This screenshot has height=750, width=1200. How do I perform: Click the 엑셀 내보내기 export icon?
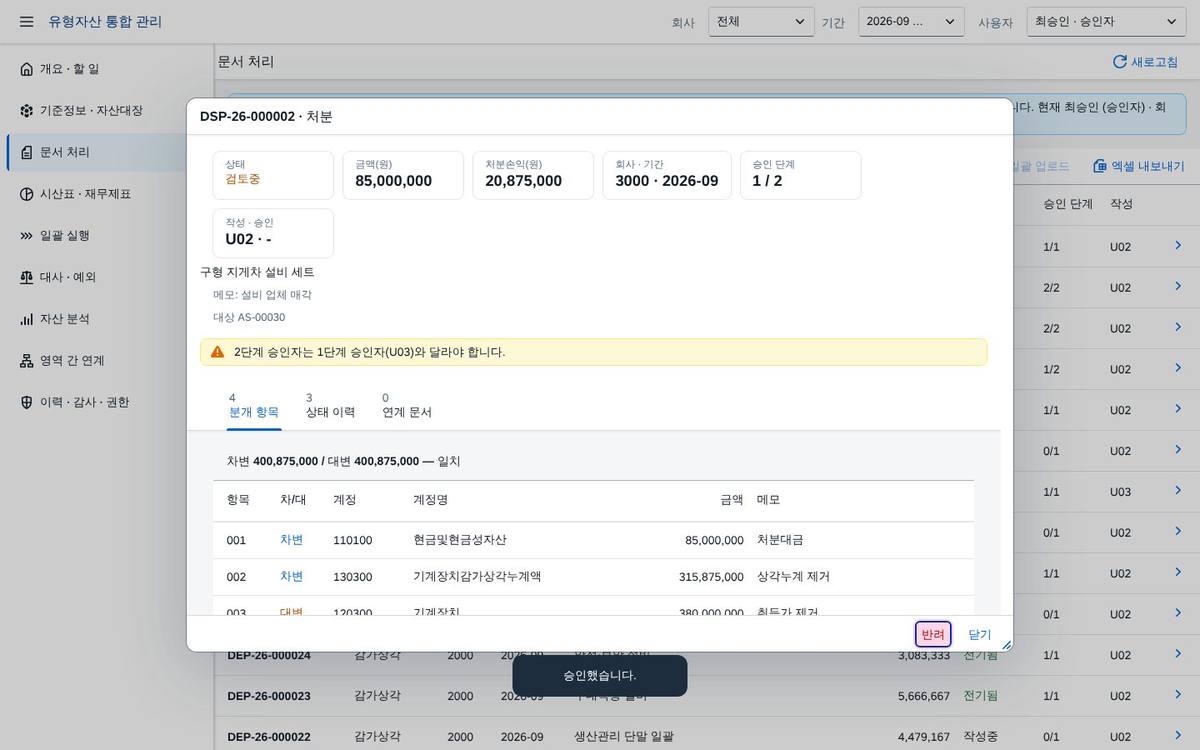[1100, 166]
